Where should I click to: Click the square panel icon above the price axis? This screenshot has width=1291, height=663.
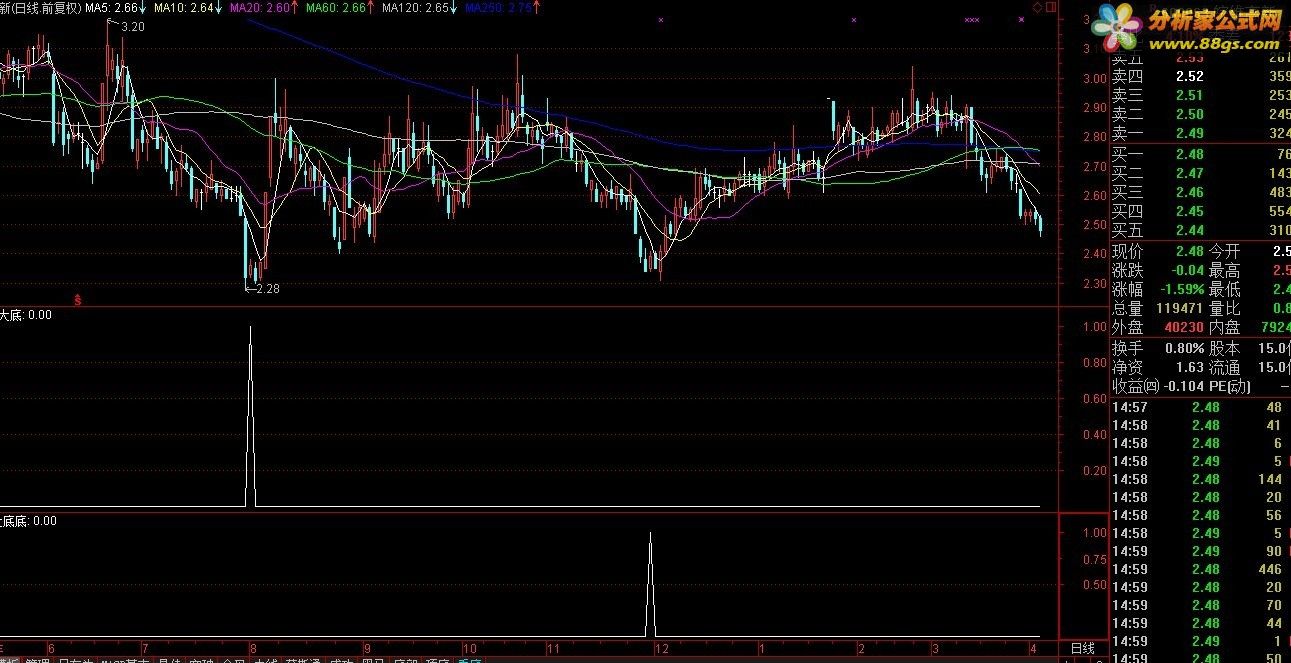[1049, 7]
